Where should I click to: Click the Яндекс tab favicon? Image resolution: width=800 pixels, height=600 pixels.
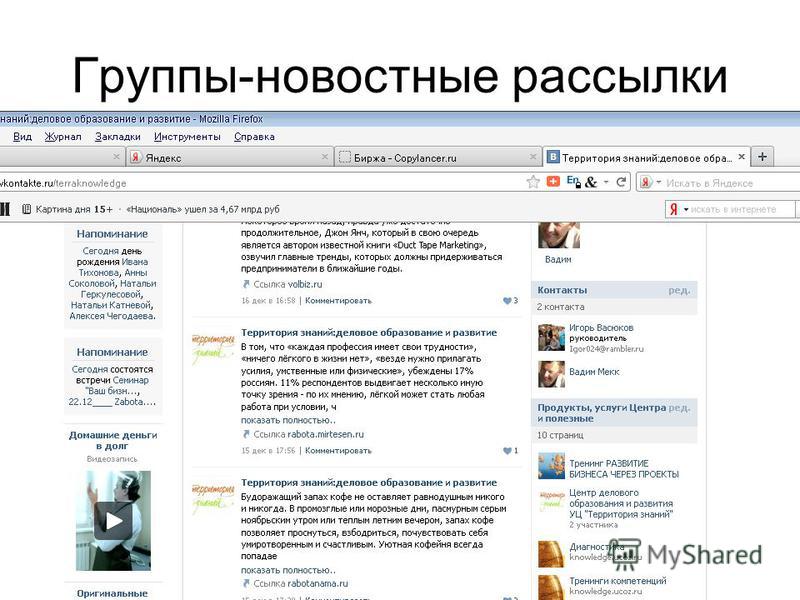[135, 157]
